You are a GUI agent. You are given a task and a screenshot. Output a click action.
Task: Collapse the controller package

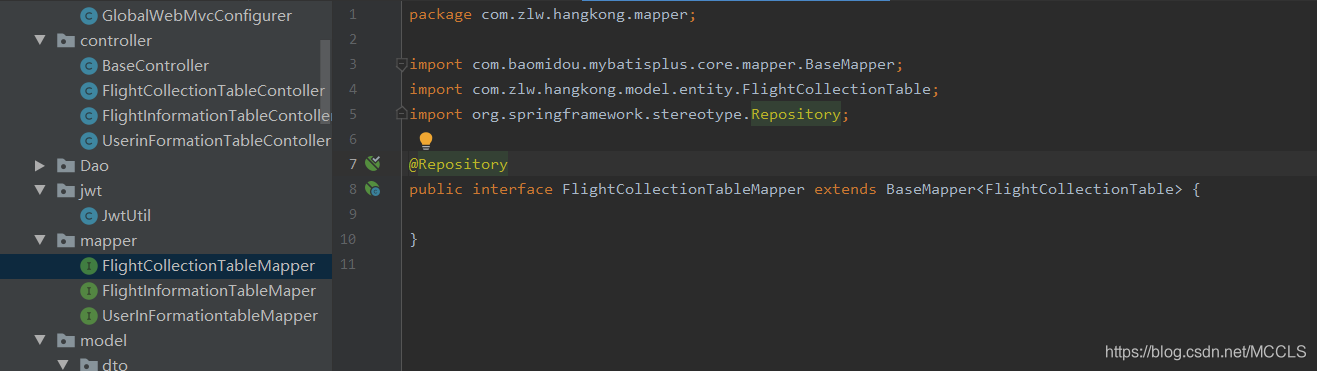click(x=40, y=41)
